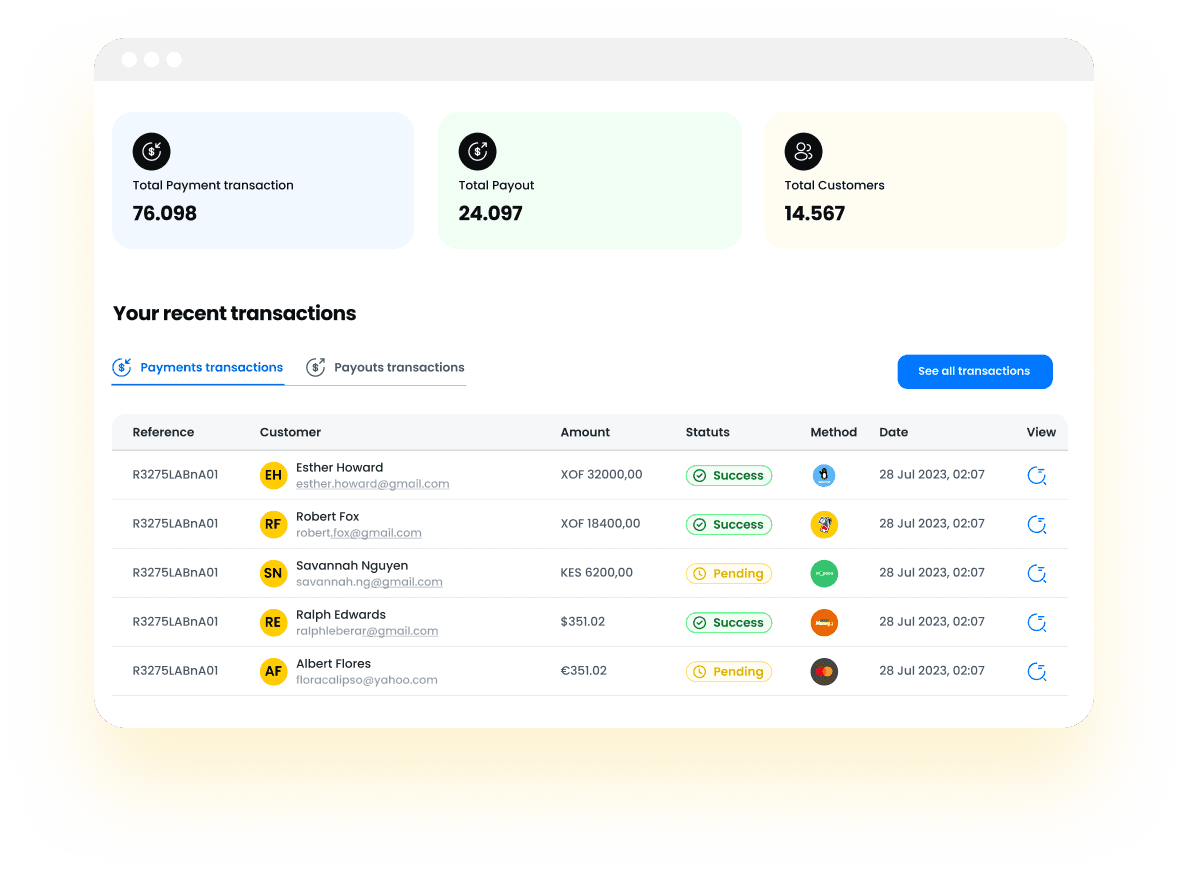Click the Mastercard method icon for Albert Flores

click(823, 672)
